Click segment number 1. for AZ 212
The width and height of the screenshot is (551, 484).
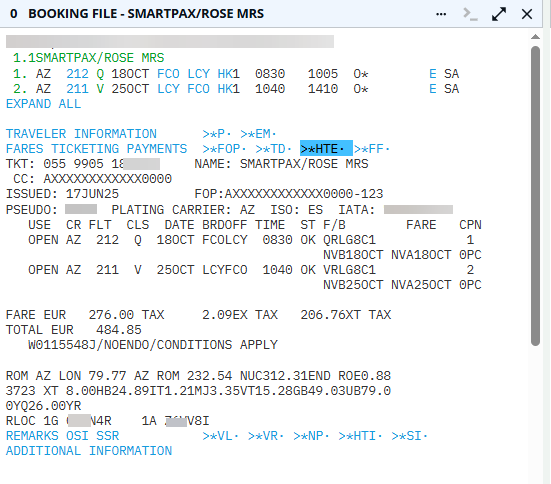[20, 74]
